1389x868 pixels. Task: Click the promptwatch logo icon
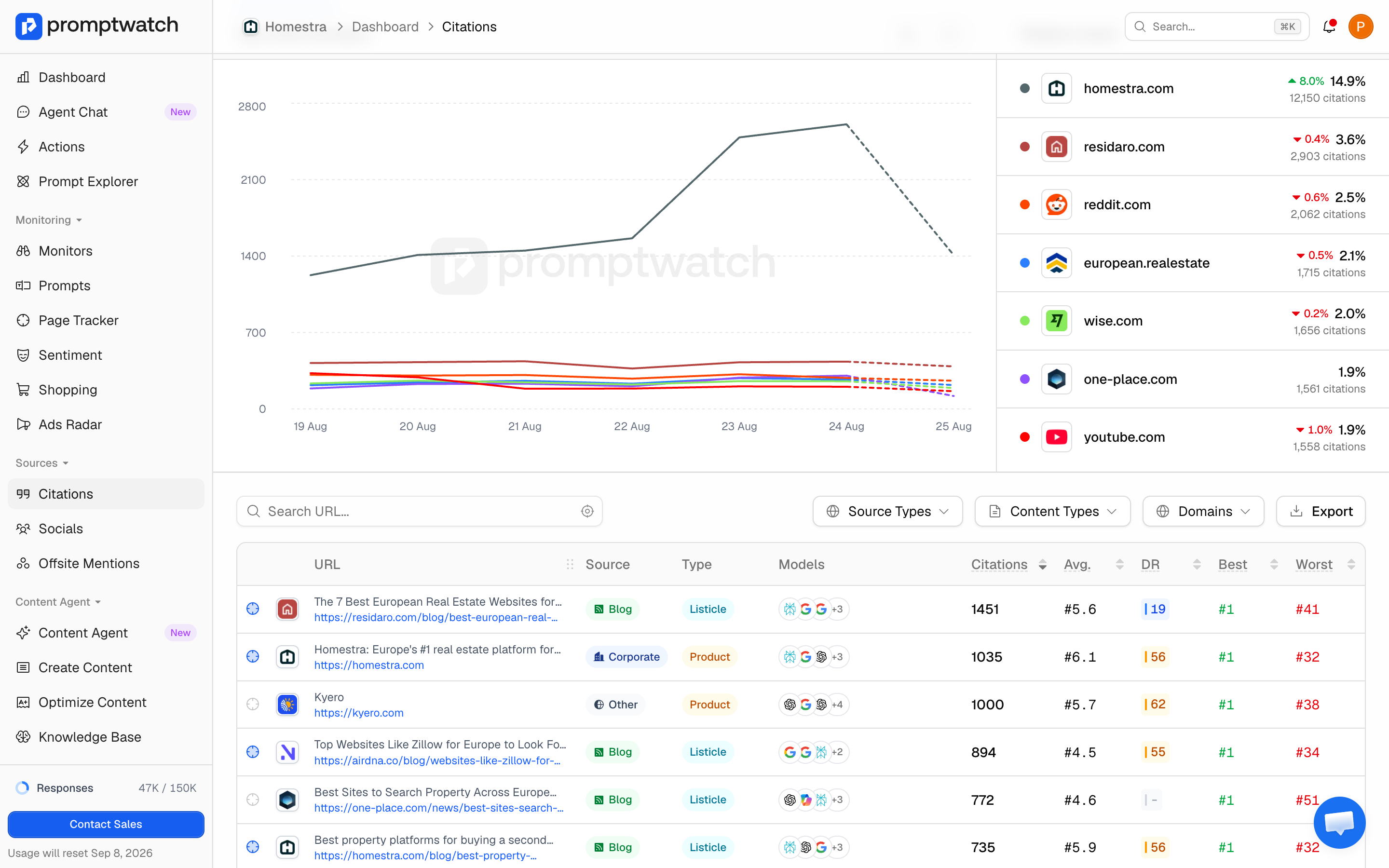click(x=29, y=26)
